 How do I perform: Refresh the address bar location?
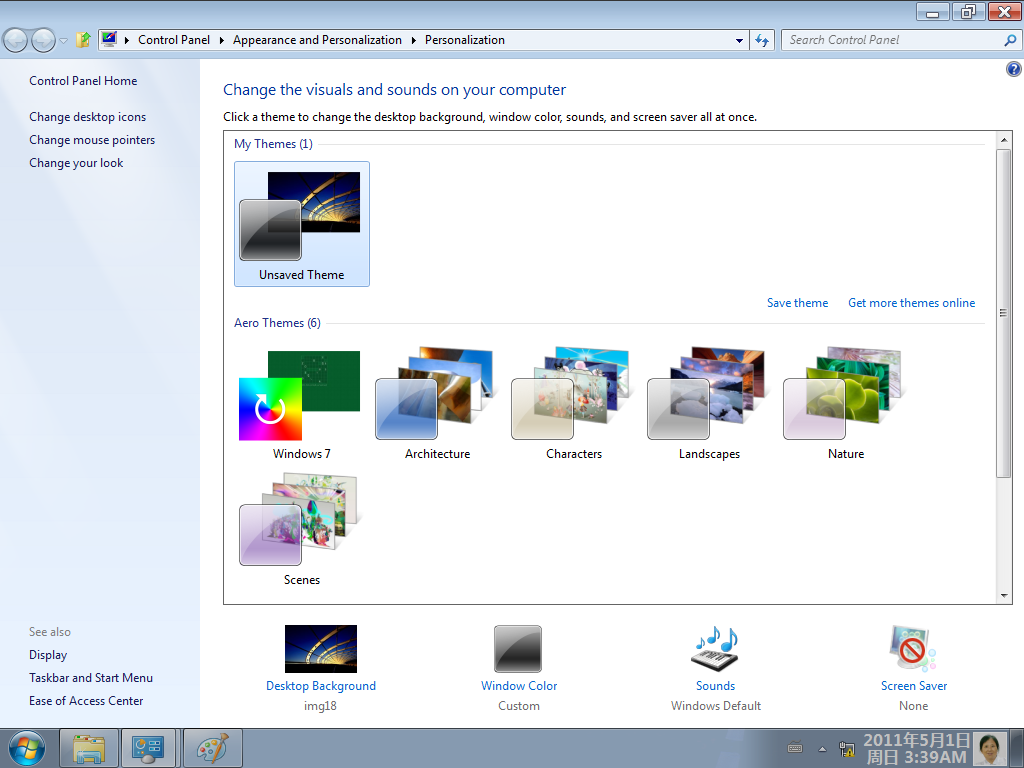pyautogui.click(x=762, y=40)
